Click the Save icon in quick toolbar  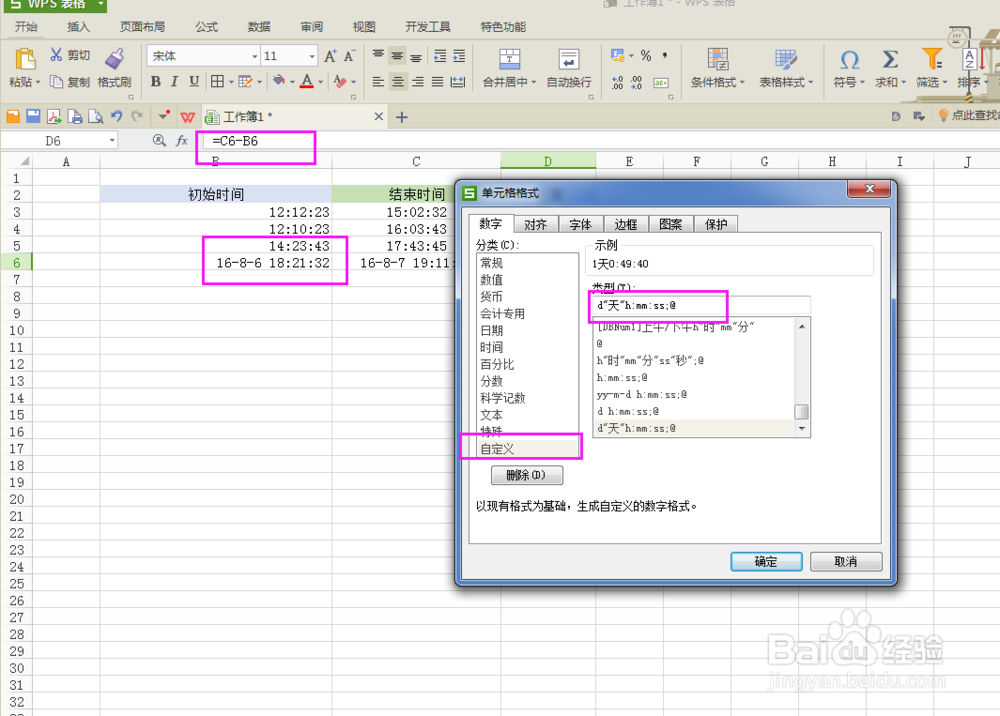[x=33, y=116]
